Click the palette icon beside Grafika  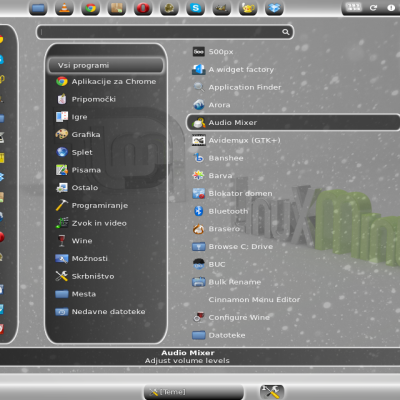pyautogui.click(x=62, y=134)
